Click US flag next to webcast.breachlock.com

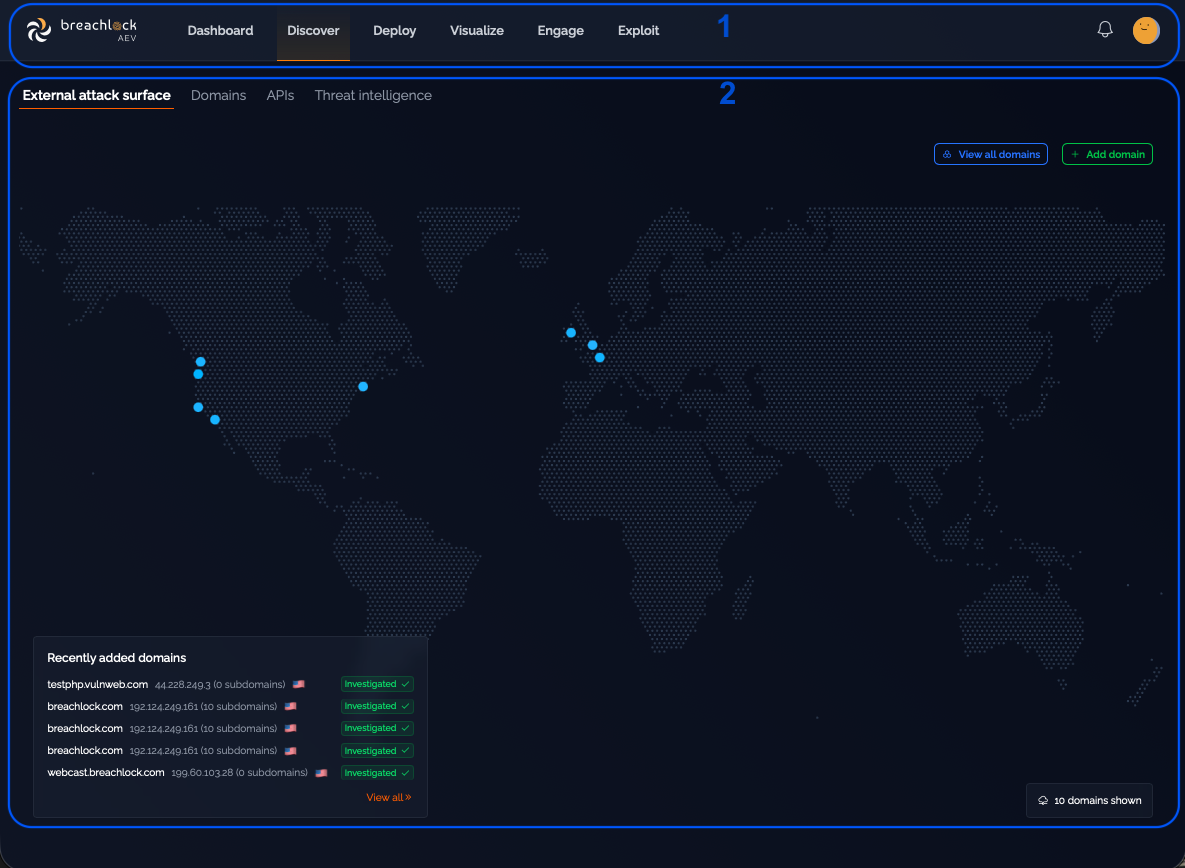coord(321,773)
